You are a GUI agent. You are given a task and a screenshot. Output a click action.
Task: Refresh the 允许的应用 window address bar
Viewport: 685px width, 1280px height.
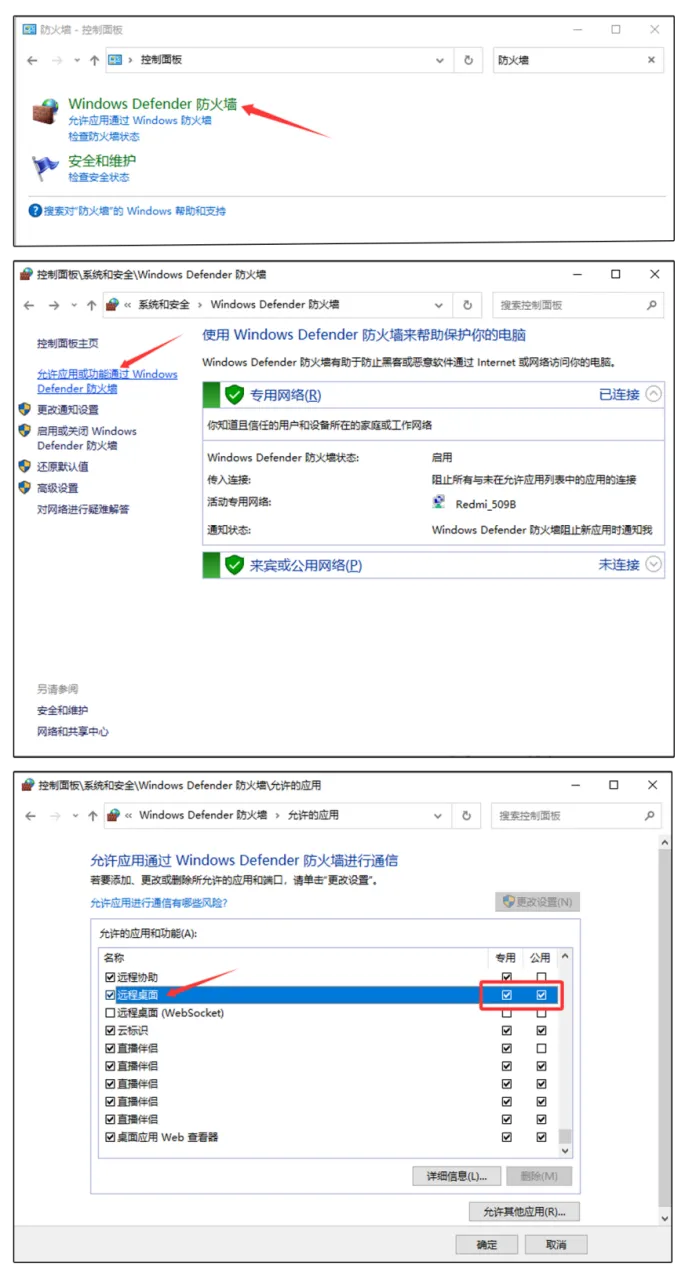click(x=467, y=815)
